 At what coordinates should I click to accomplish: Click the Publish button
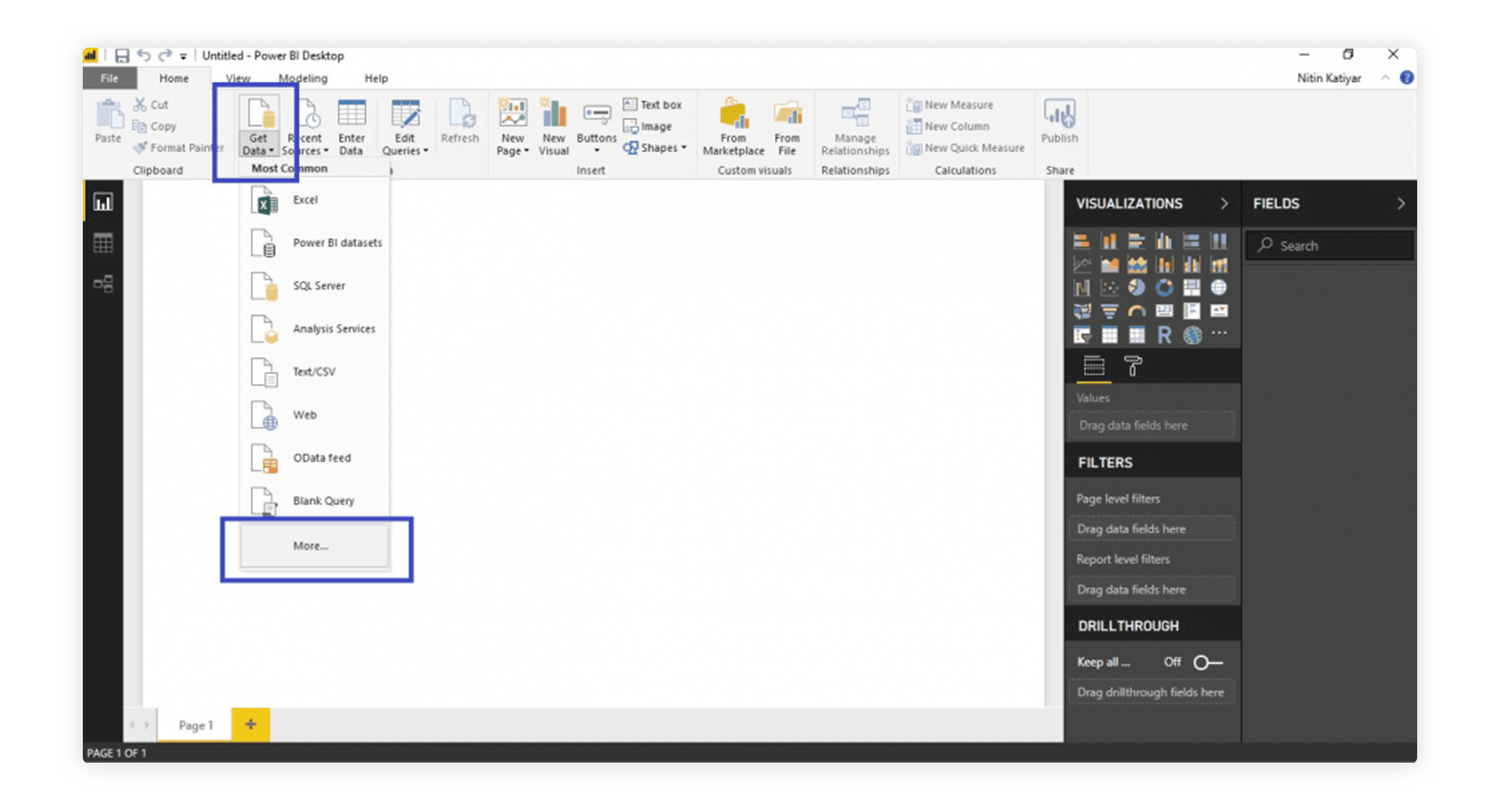coord(1059,122)
